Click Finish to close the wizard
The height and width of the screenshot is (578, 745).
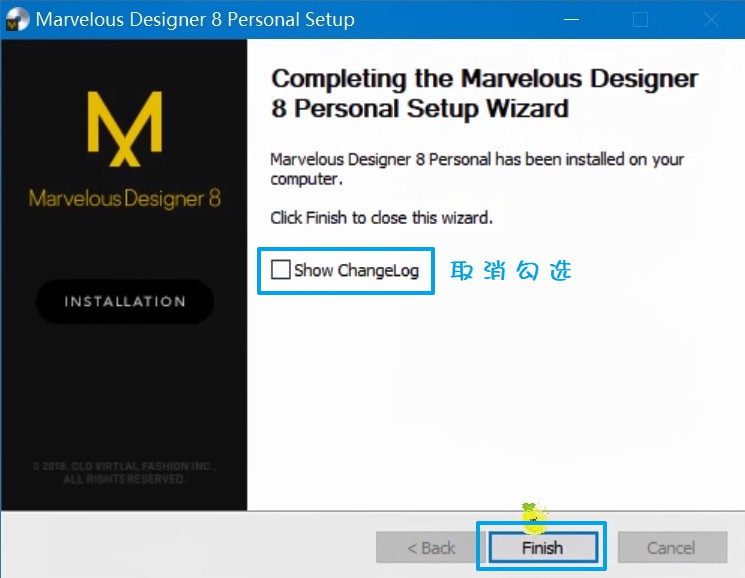(543, 548)
